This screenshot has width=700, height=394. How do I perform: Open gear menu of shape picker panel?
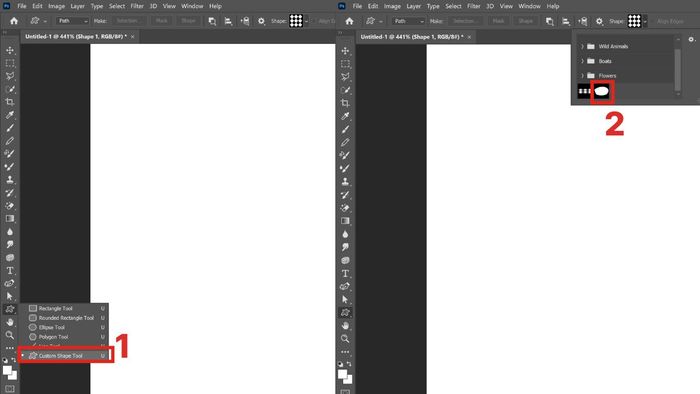click(691, 40)
